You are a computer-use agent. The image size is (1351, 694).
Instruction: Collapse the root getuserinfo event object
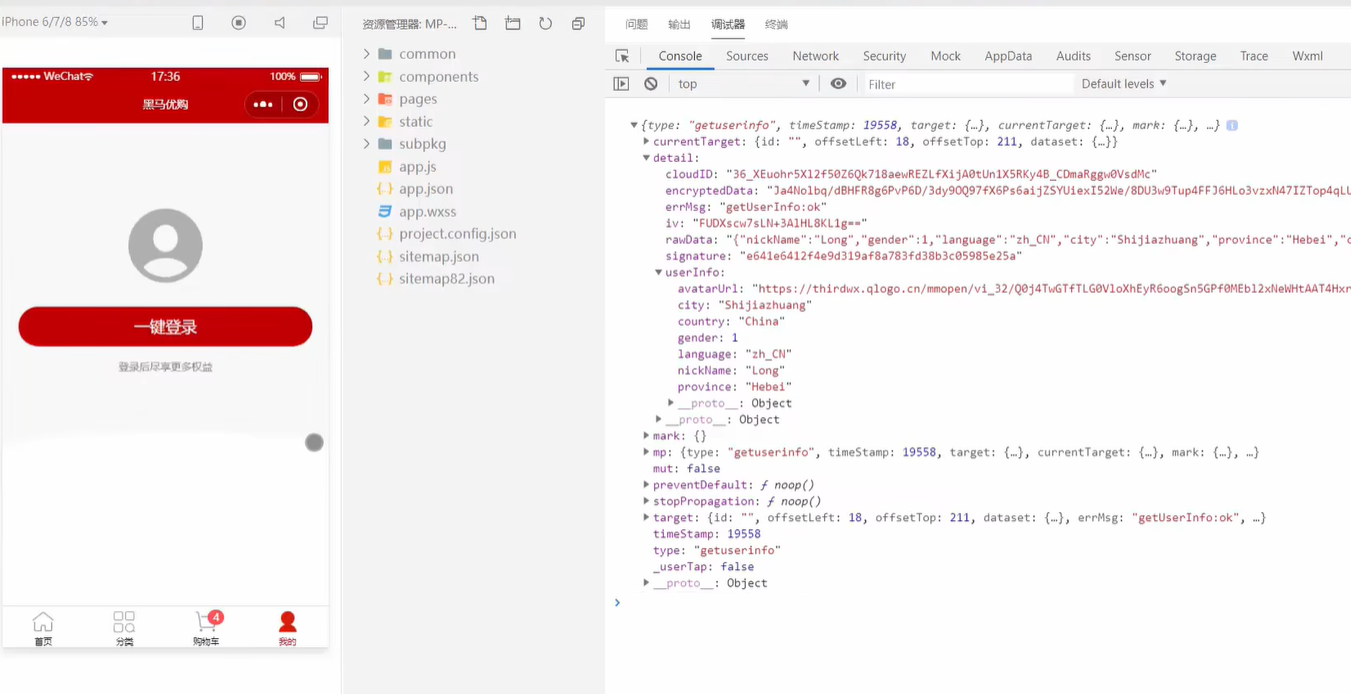(x=634, y=125)
